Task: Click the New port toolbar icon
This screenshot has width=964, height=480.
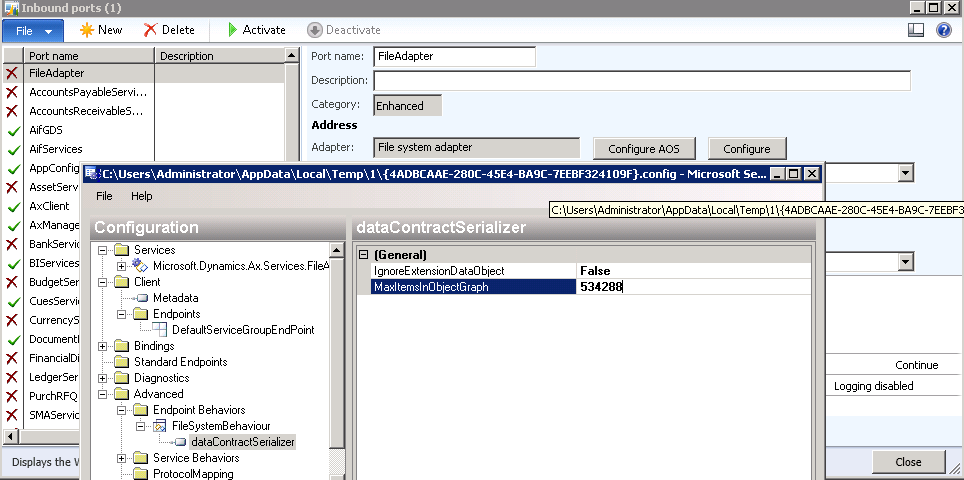Action: 87,30
